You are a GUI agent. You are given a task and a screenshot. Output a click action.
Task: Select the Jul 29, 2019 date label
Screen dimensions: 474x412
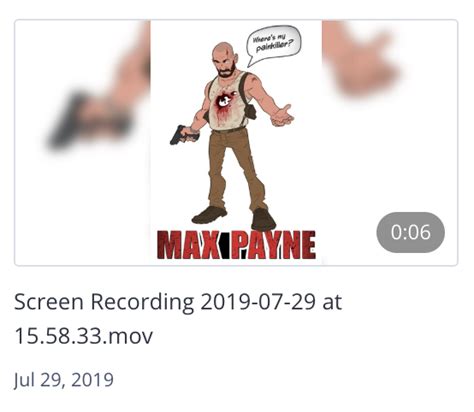coord(64,380)
